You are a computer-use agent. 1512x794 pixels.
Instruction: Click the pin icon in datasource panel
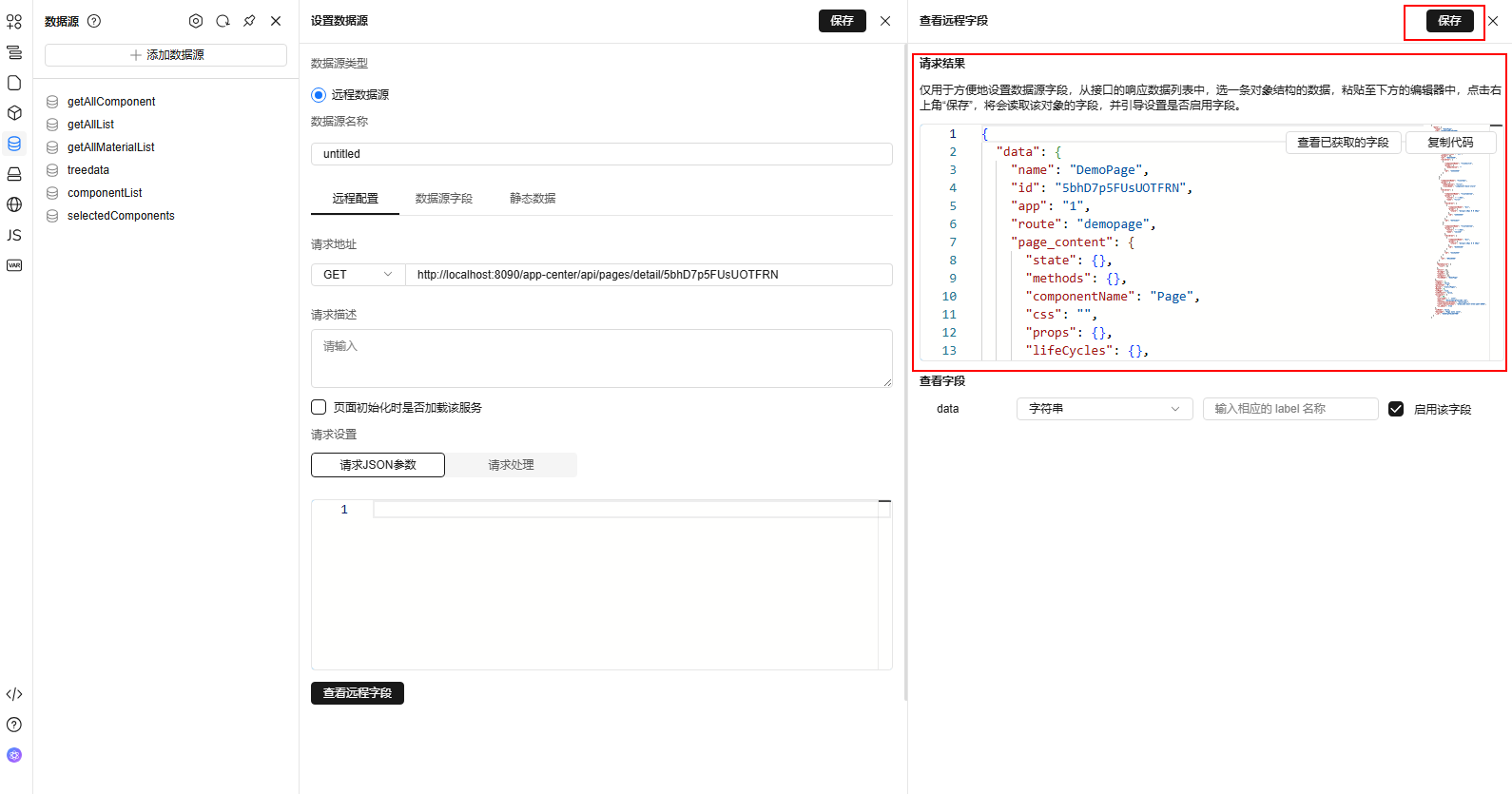249,21
